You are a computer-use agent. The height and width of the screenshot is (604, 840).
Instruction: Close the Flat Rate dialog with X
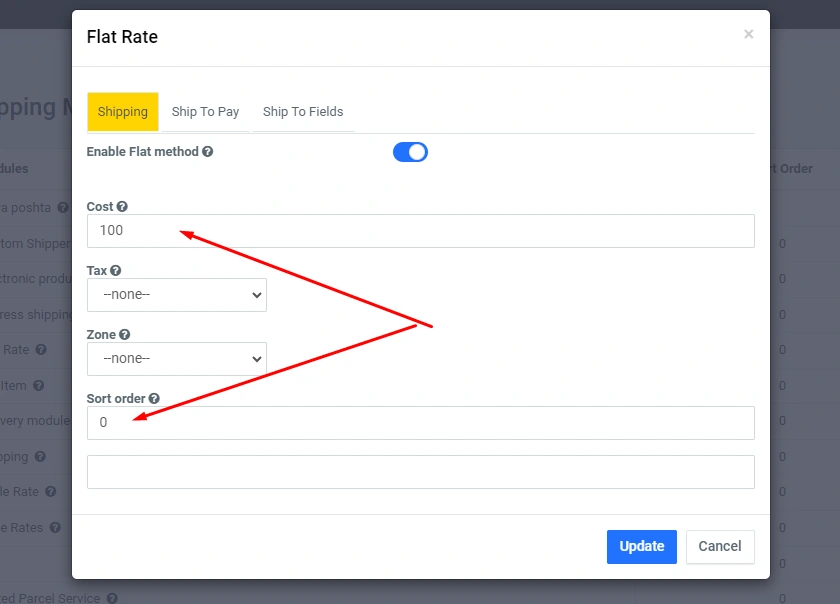pyautogui.click(x=748, y=35)
